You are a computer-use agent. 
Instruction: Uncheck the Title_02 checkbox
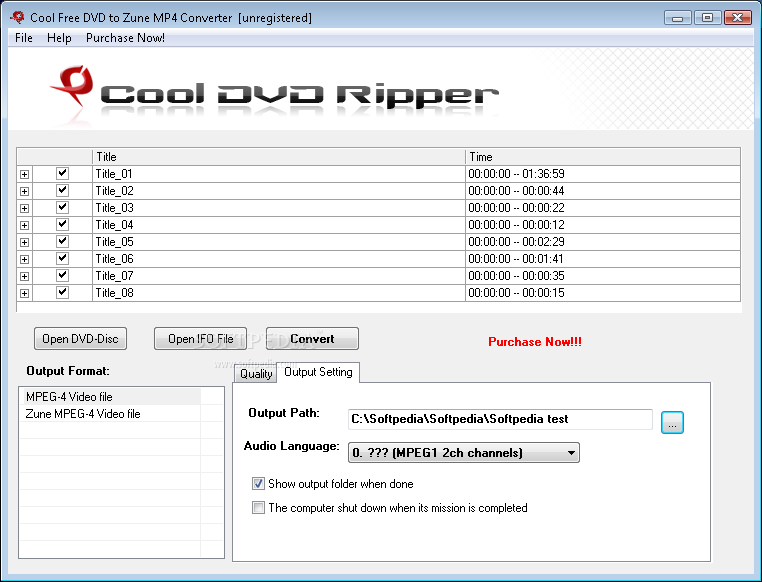click(62, 190)
